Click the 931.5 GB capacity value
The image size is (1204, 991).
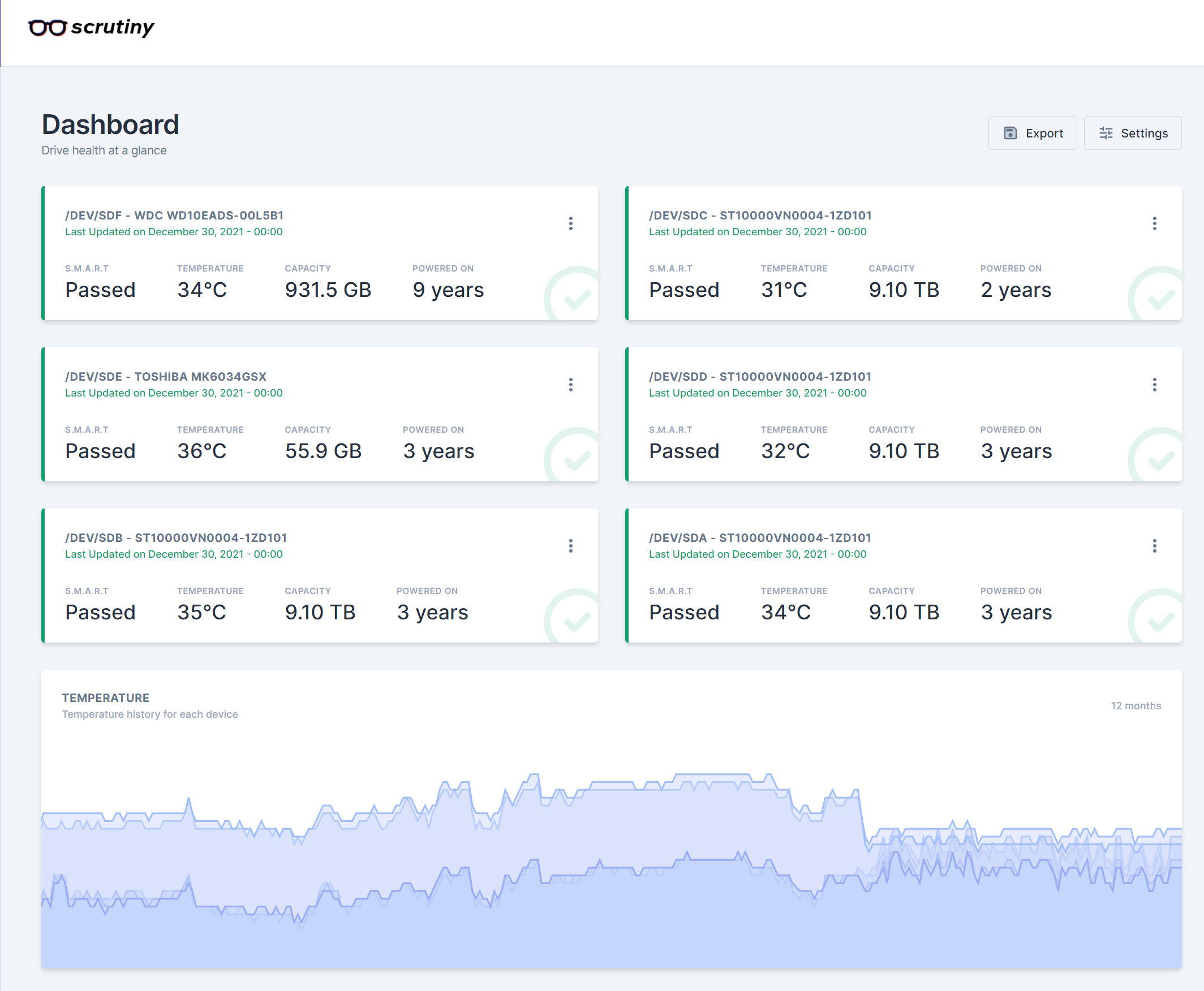coord(328,290)
